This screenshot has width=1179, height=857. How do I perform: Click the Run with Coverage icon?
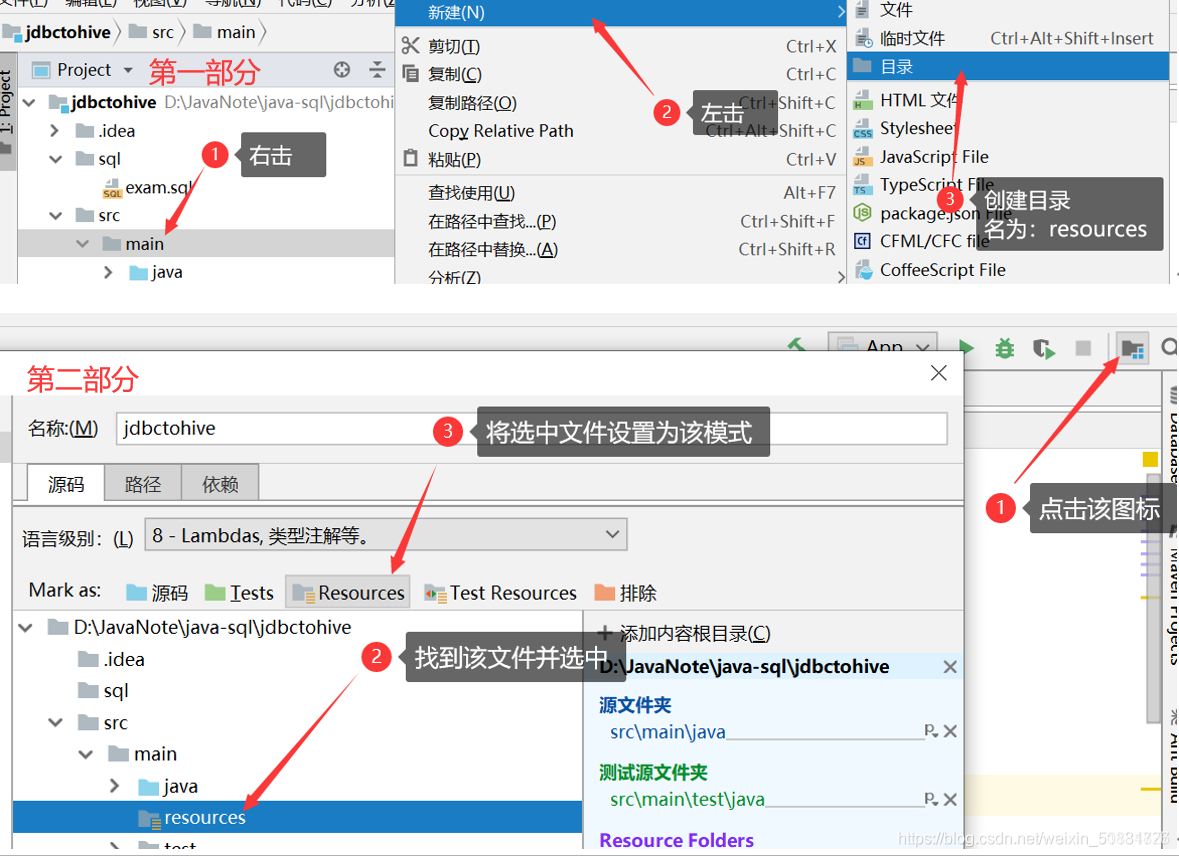[x=1044, y=348]
